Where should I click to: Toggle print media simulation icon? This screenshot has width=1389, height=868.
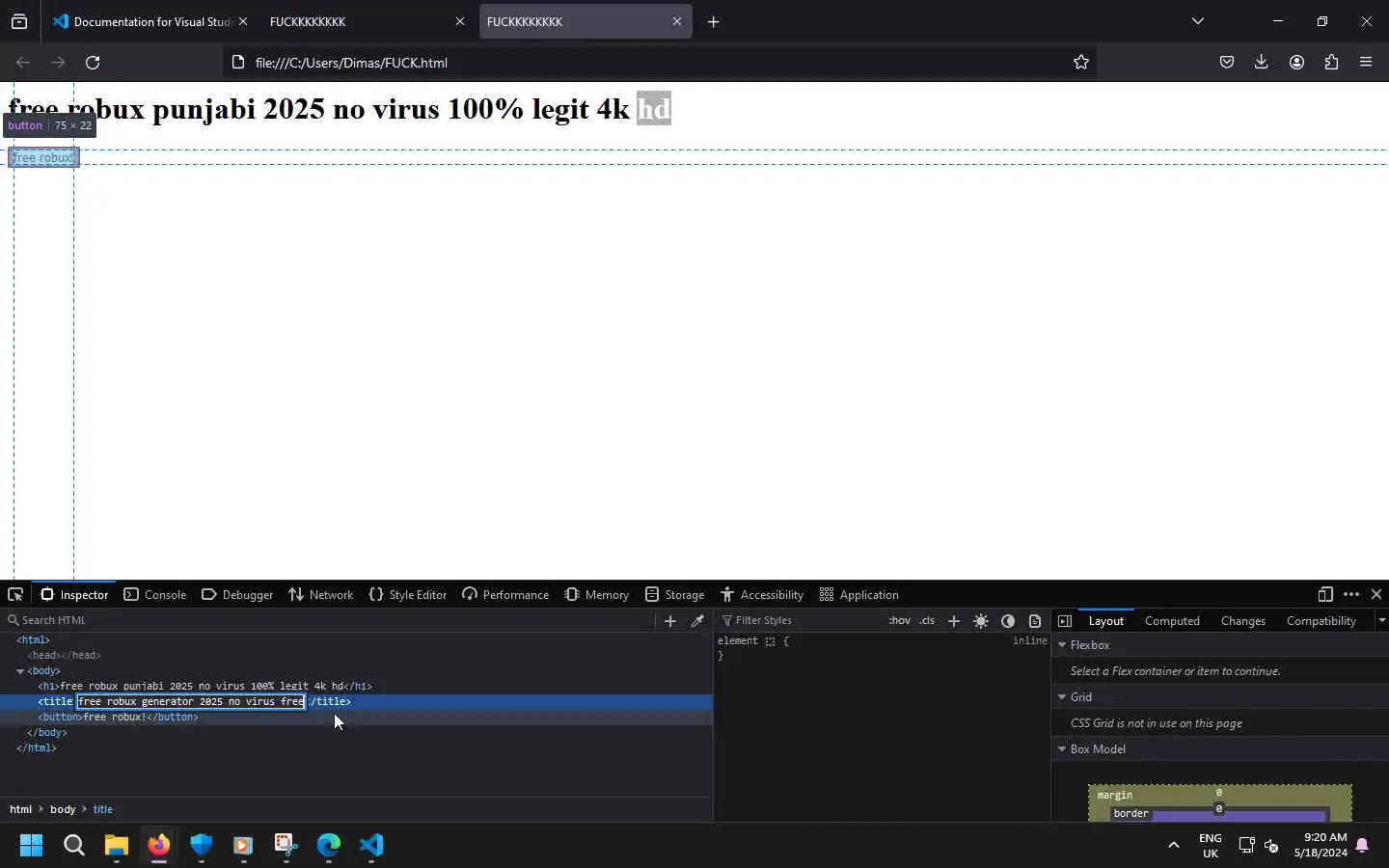pyautogui.click(x=1035, y=621)
